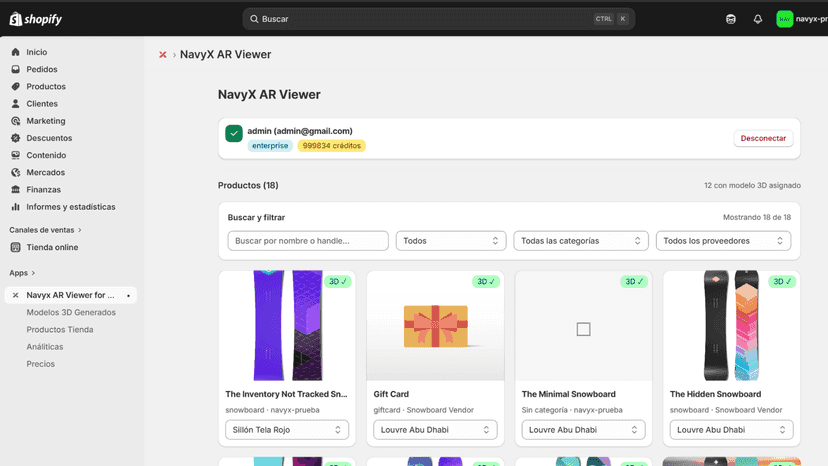This screenshot has width=828, height=466.
Task: Click the Contenido icon in sidebar
Action: (15, 155)
